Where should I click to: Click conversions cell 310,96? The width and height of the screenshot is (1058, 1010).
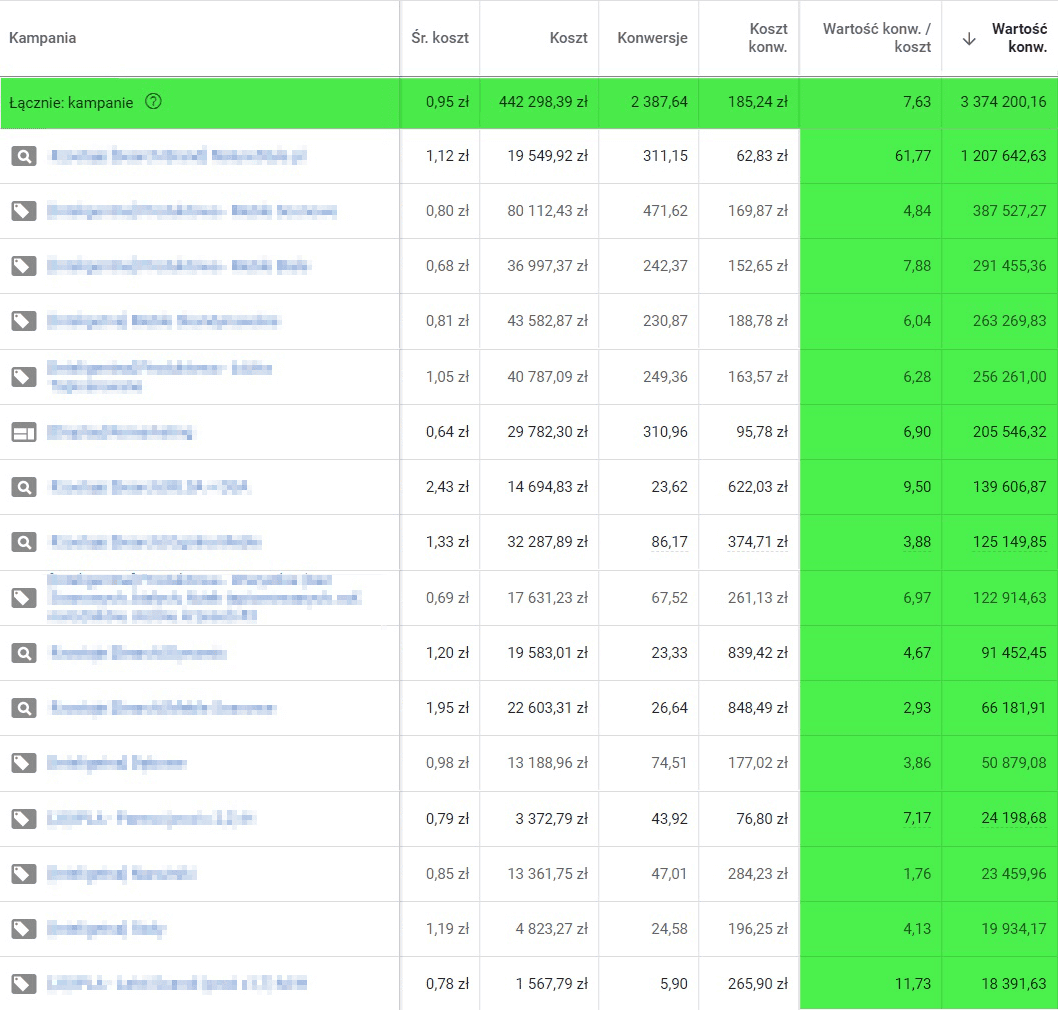point(665,432)
